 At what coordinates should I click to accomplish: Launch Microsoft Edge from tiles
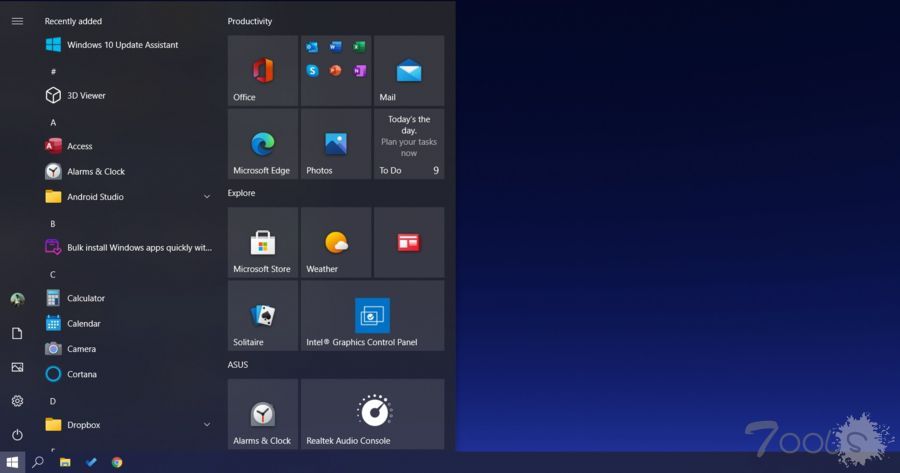(x=263, y=144)
